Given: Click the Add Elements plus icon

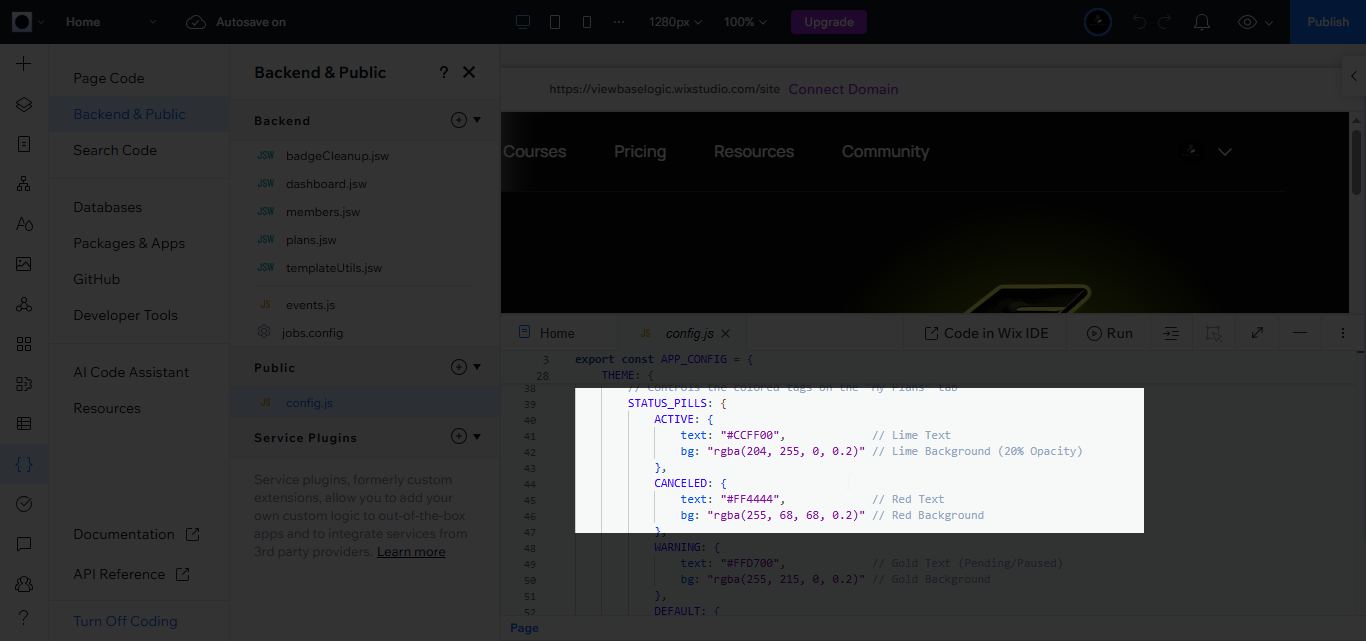Looking at the screenshot, I should (x=24, y=64).
